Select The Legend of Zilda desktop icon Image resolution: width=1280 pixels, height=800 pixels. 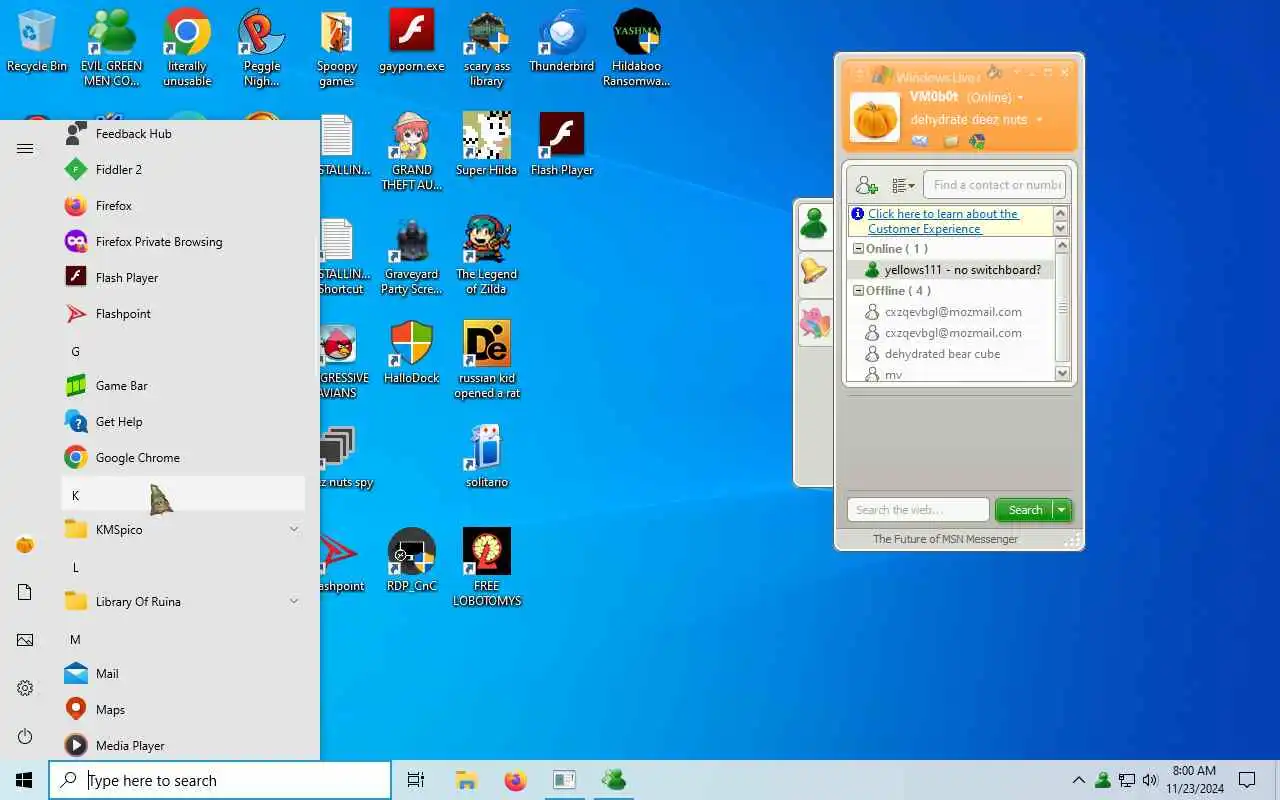point(487,256)
